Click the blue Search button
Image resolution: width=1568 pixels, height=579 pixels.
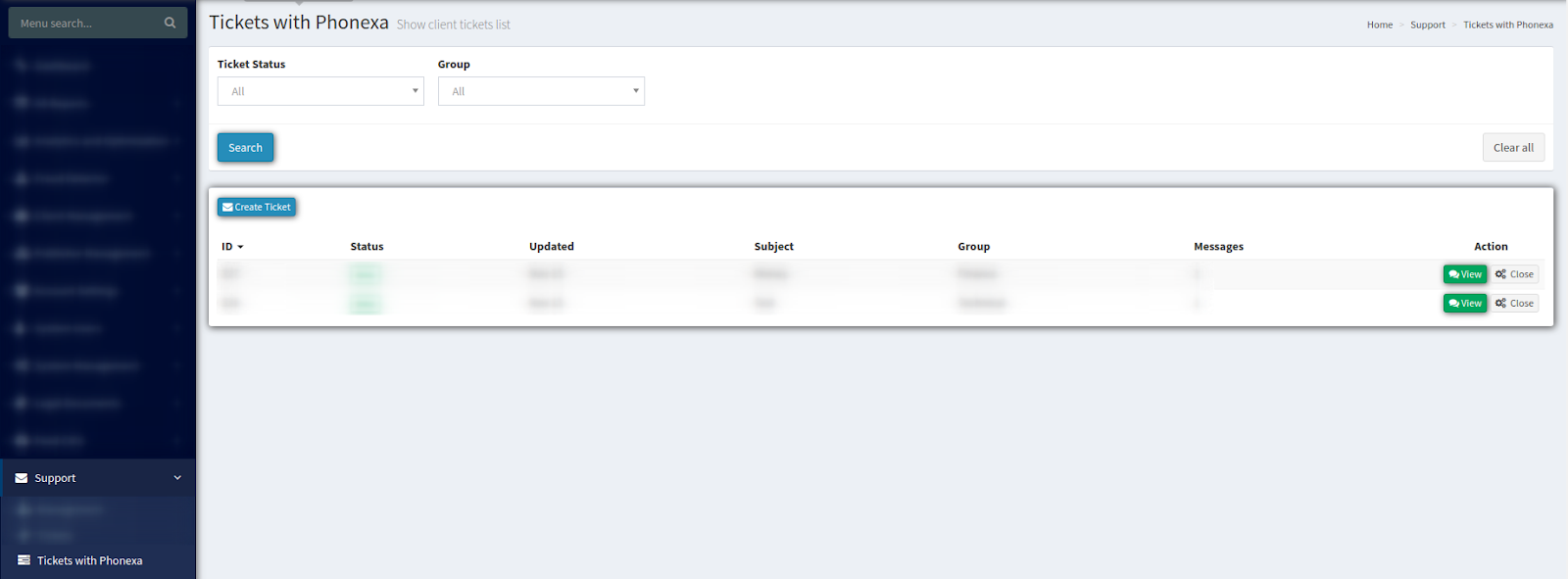tap(245, 148)
